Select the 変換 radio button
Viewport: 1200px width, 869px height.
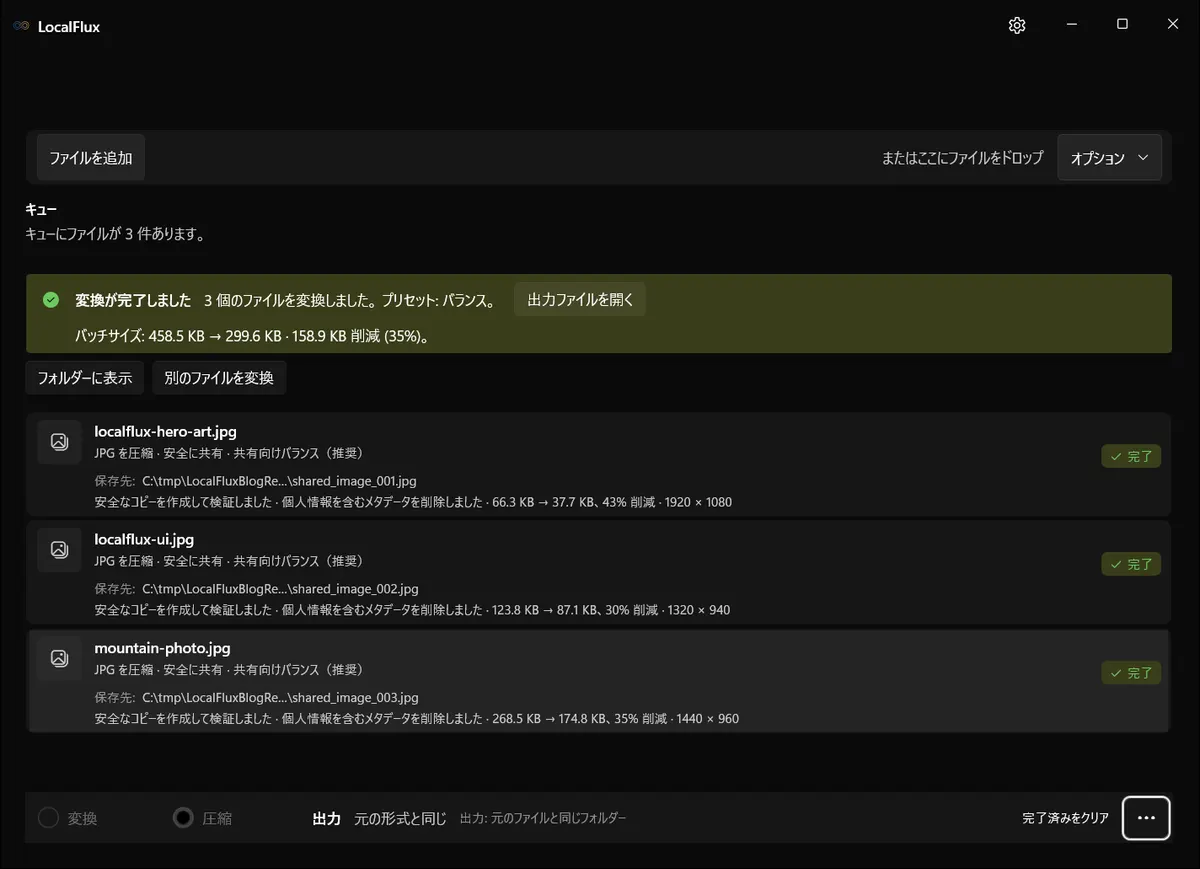48,818
